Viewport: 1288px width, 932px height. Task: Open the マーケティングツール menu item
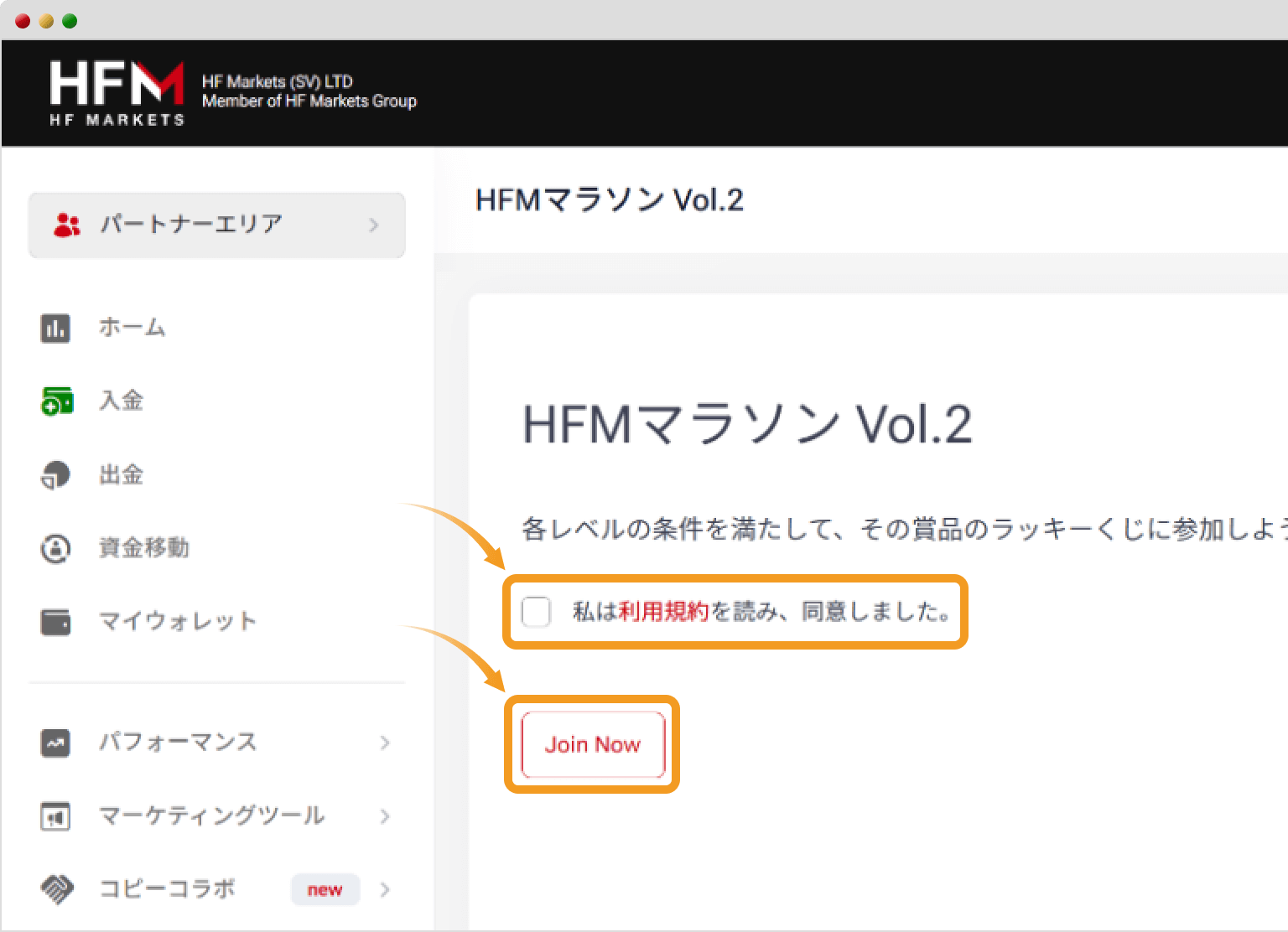211,815
